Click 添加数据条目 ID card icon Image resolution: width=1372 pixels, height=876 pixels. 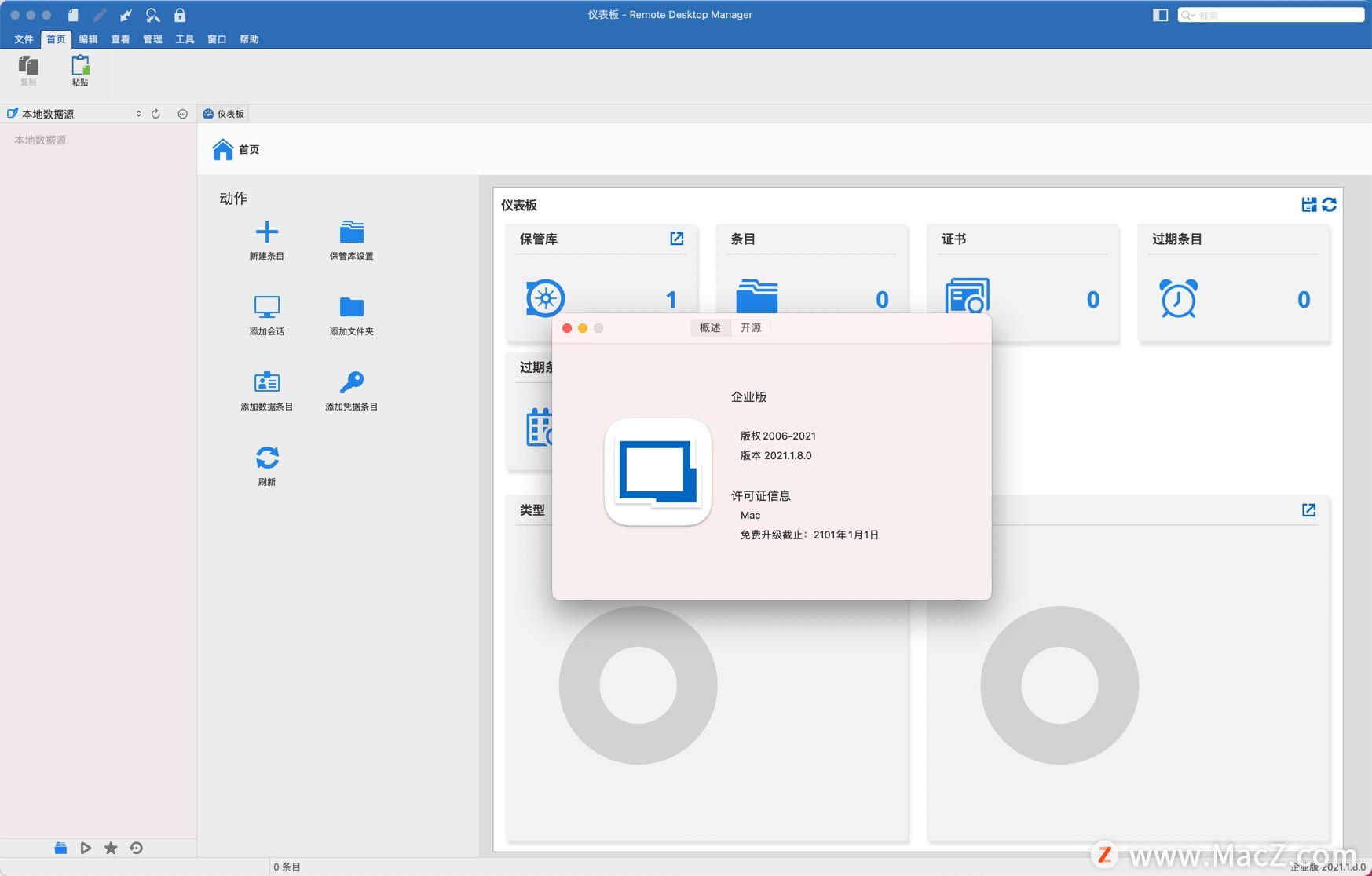pos(267,381)
